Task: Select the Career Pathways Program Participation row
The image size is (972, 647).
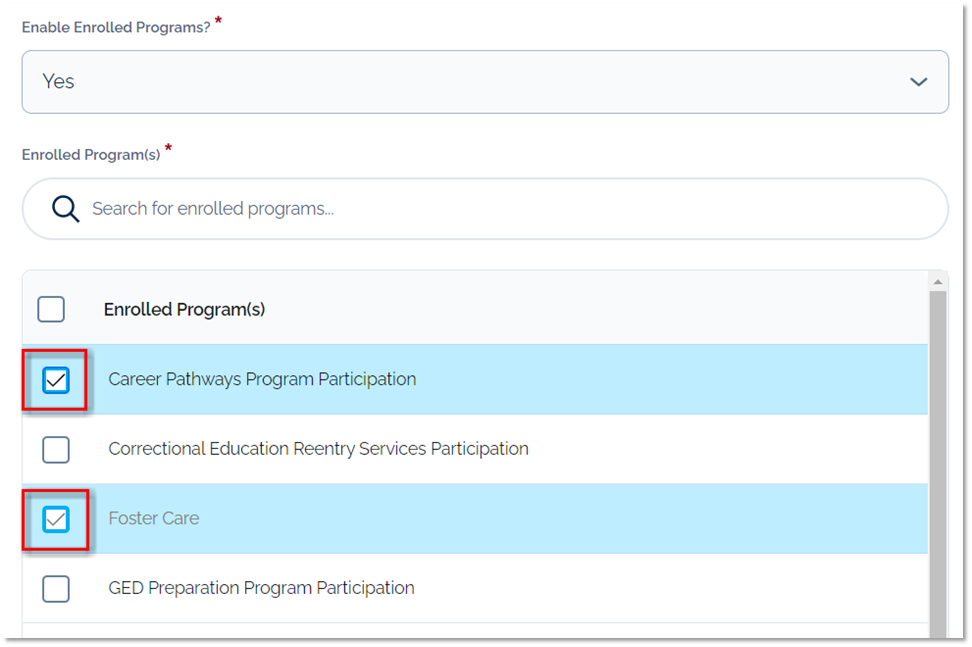Action: [260, 380]
